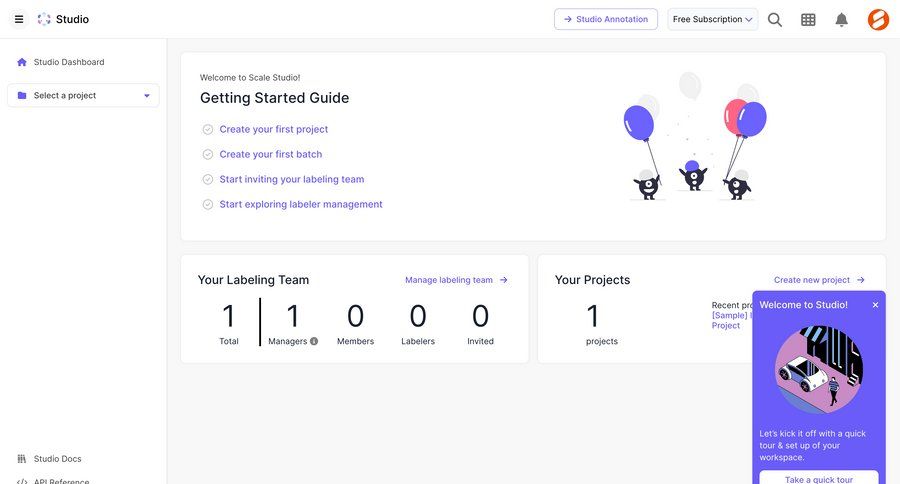Open the search magnifier icon
The width and height of the screenshot is (900, 484).
pyautogui.click(x=775, y=20)
